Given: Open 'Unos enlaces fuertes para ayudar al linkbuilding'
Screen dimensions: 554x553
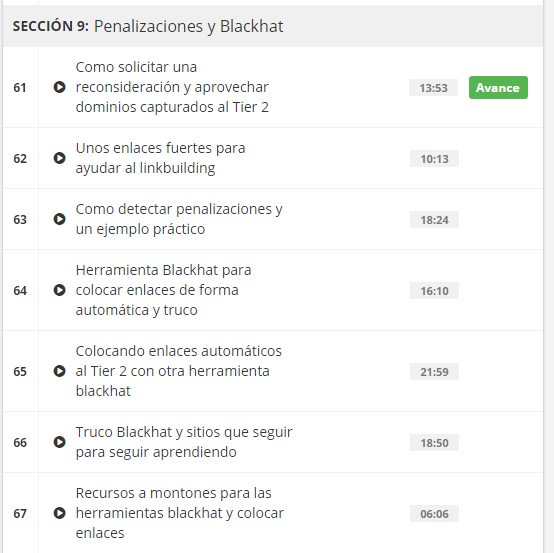Looking at the screenshot, I should click(x=160, y=158).
